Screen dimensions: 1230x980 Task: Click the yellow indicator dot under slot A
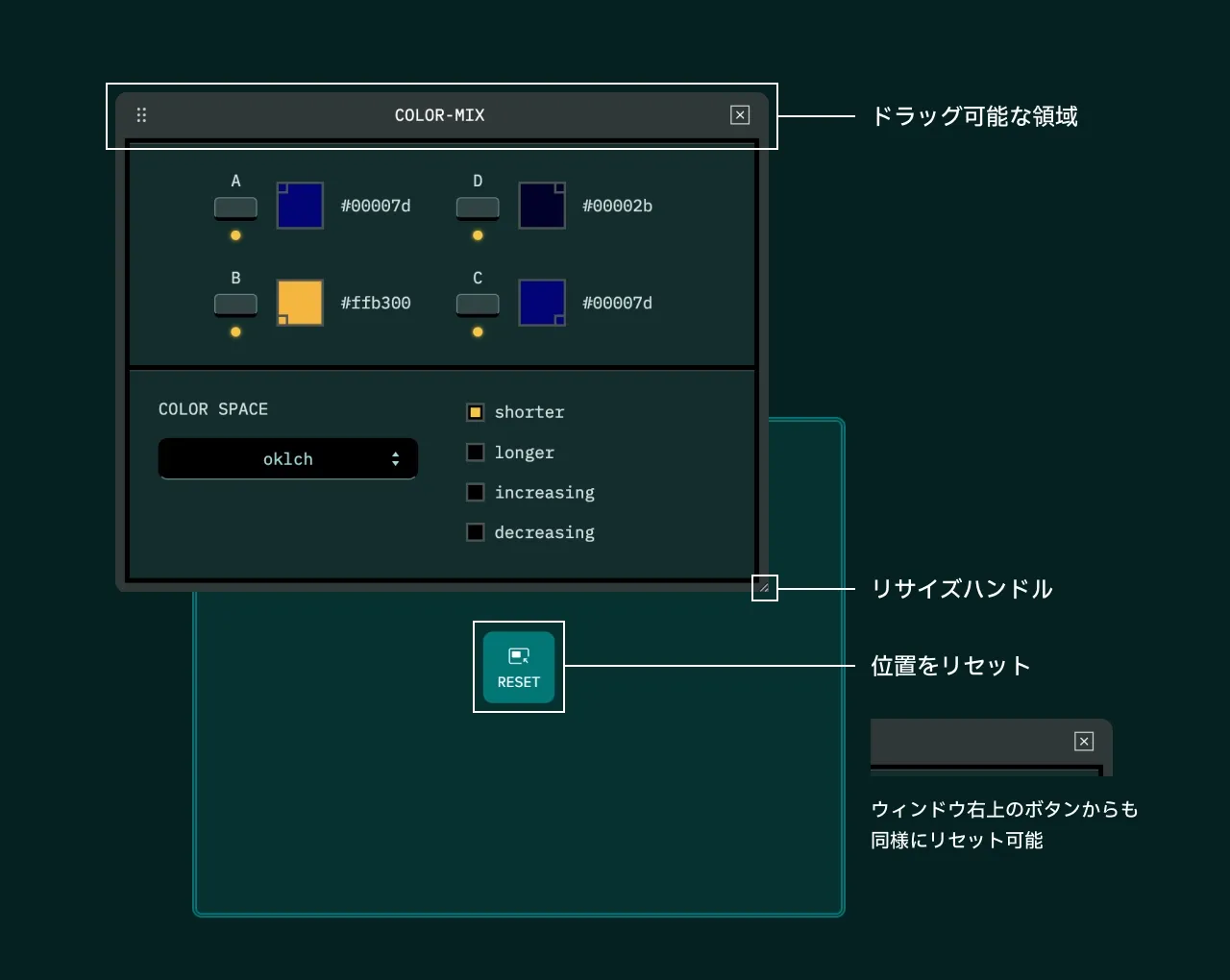pyautogui.click(x=235, y=235)
